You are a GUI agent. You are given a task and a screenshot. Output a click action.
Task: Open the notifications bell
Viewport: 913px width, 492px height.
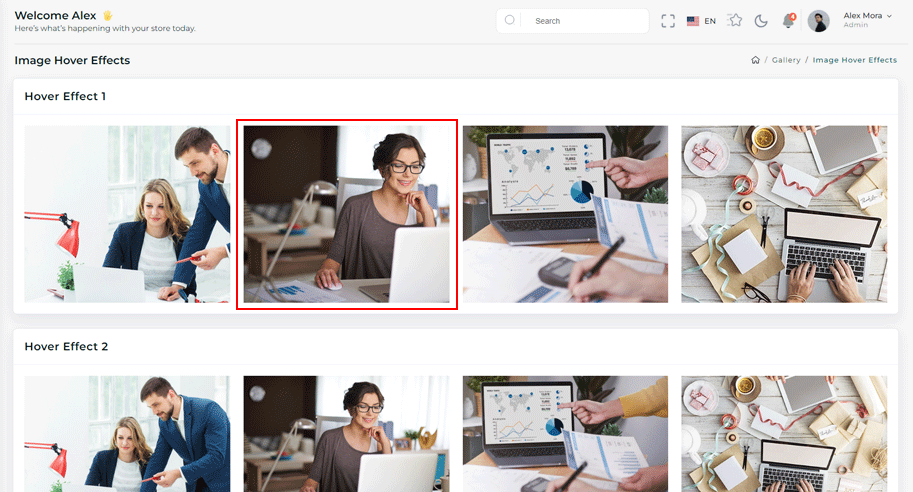point(788,21)
